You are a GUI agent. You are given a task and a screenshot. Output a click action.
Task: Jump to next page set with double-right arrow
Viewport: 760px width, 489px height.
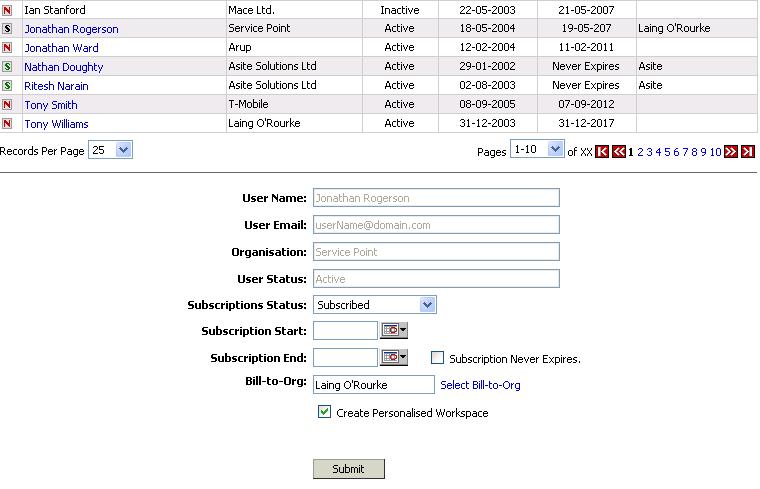[730, 152]
